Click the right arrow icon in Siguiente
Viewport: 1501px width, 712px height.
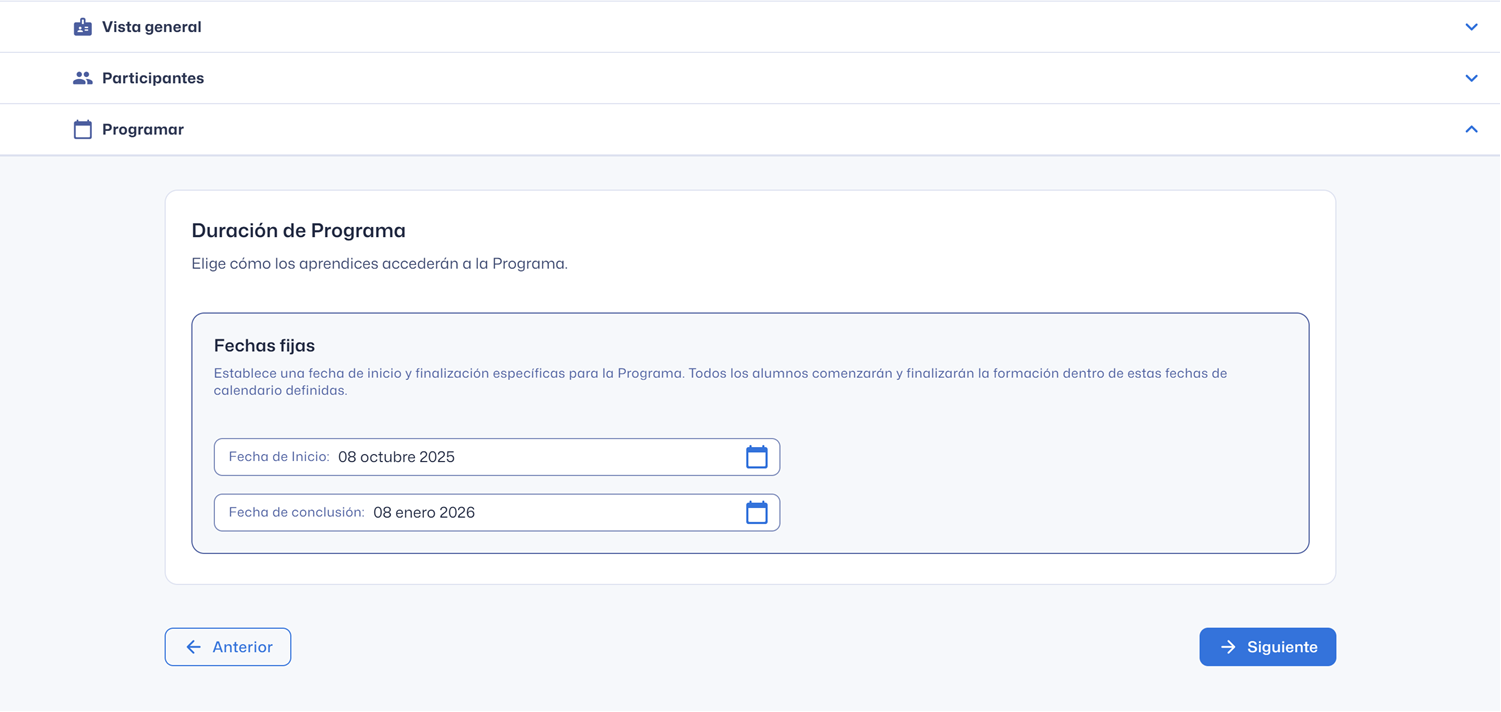(x=1228, y=647)
